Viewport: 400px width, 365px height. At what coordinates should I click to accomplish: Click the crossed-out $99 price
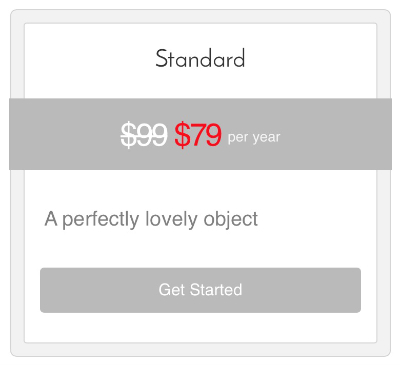tap(144, 135)
